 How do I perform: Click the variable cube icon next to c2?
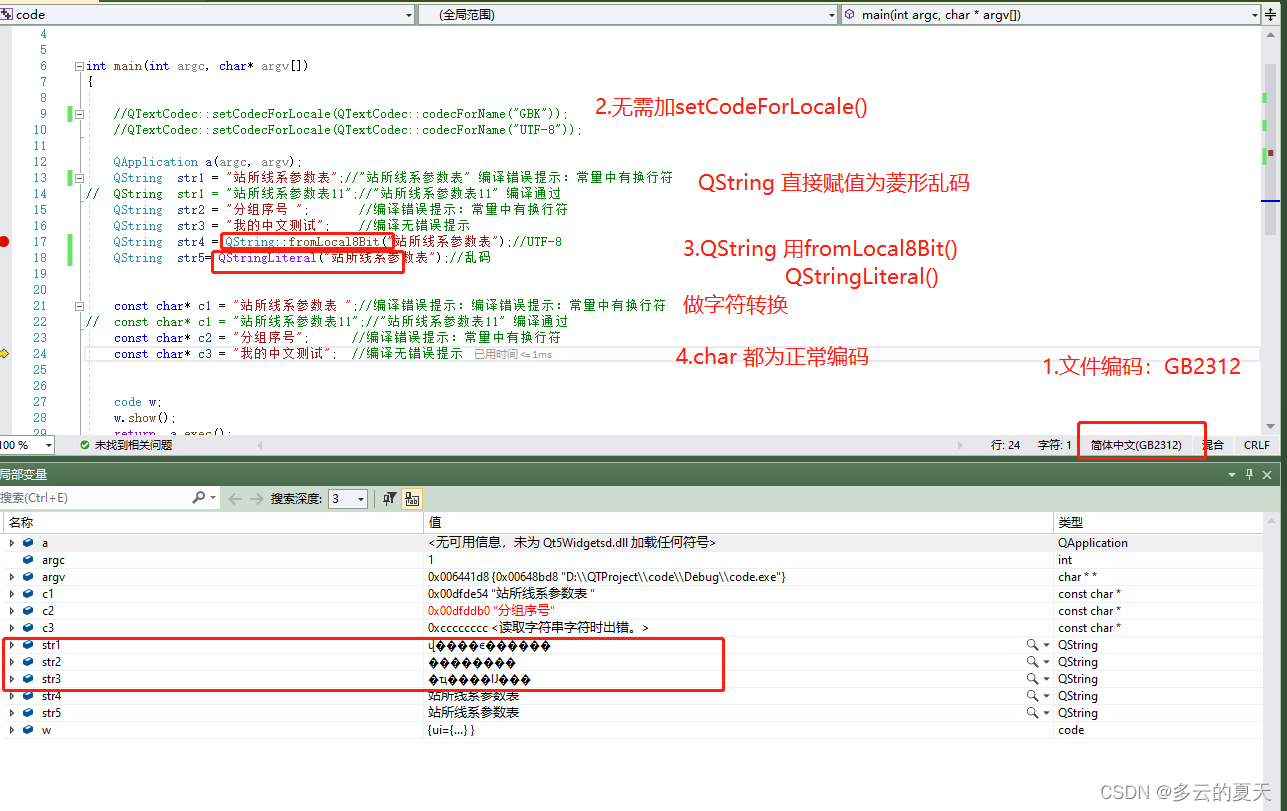coord(28,611)
